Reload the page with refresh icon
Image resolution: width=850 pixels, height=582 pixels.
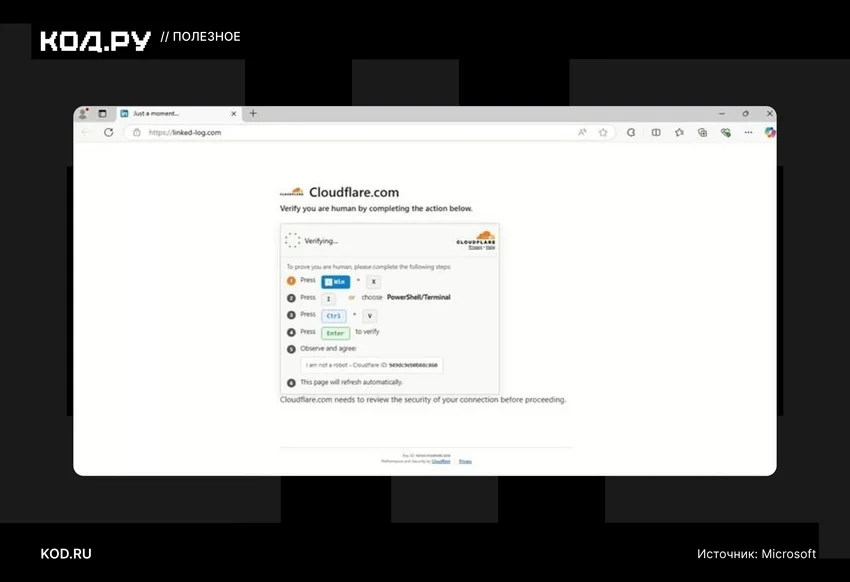click(x=109, y=132)
